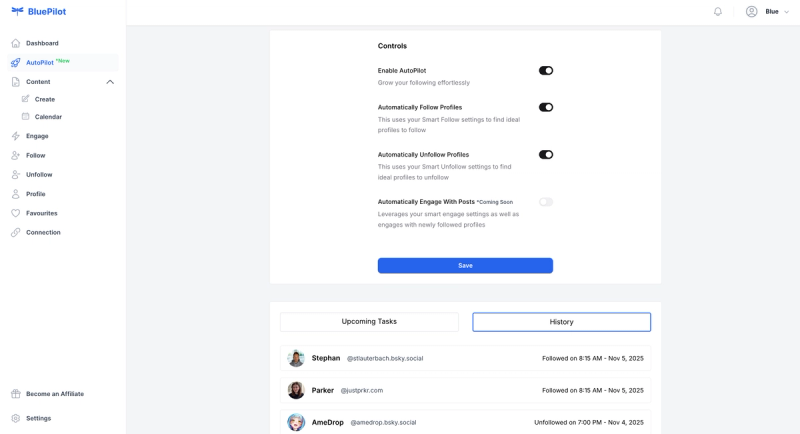Click Become an Affiliate link
The image size is (800, 434).
(x=55, y=394)
